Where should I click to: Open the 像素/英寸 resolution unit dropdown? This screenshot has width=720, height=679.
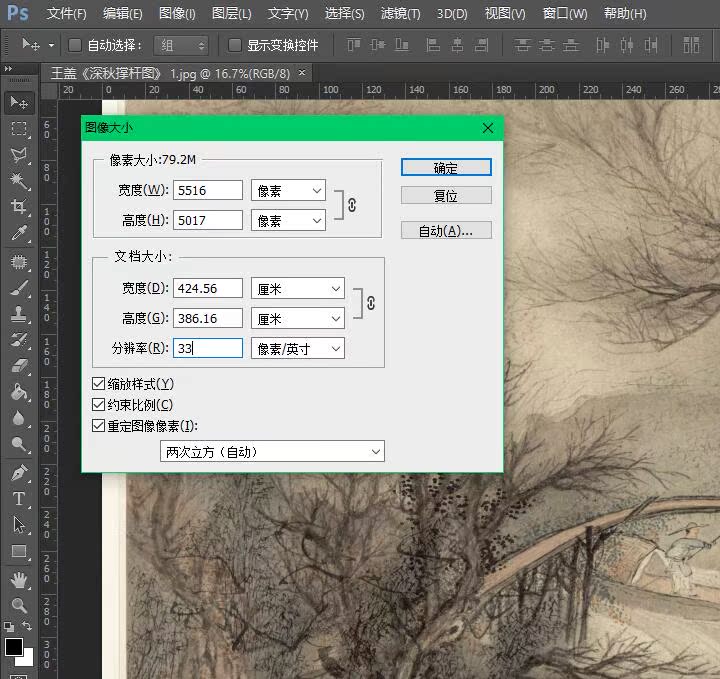[x=298, y=348]
